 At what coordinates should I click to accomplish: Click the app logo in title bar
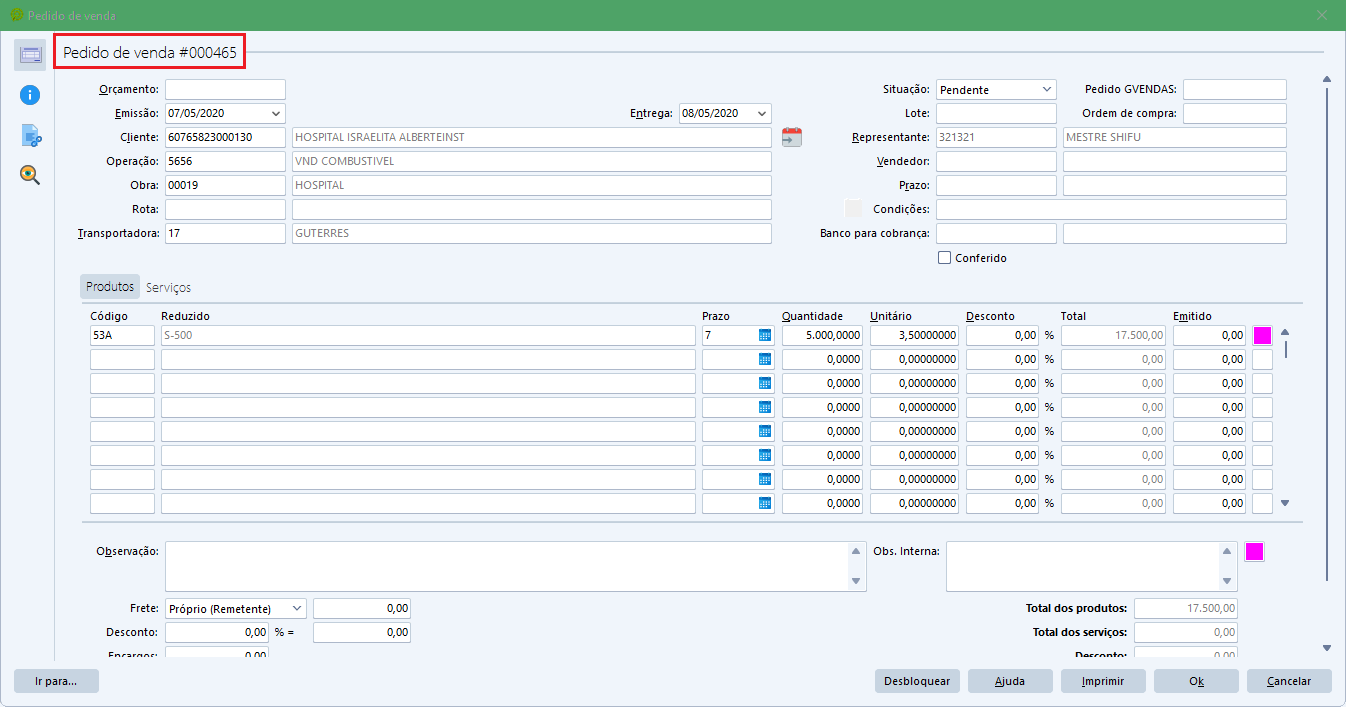tap(16, 15)
